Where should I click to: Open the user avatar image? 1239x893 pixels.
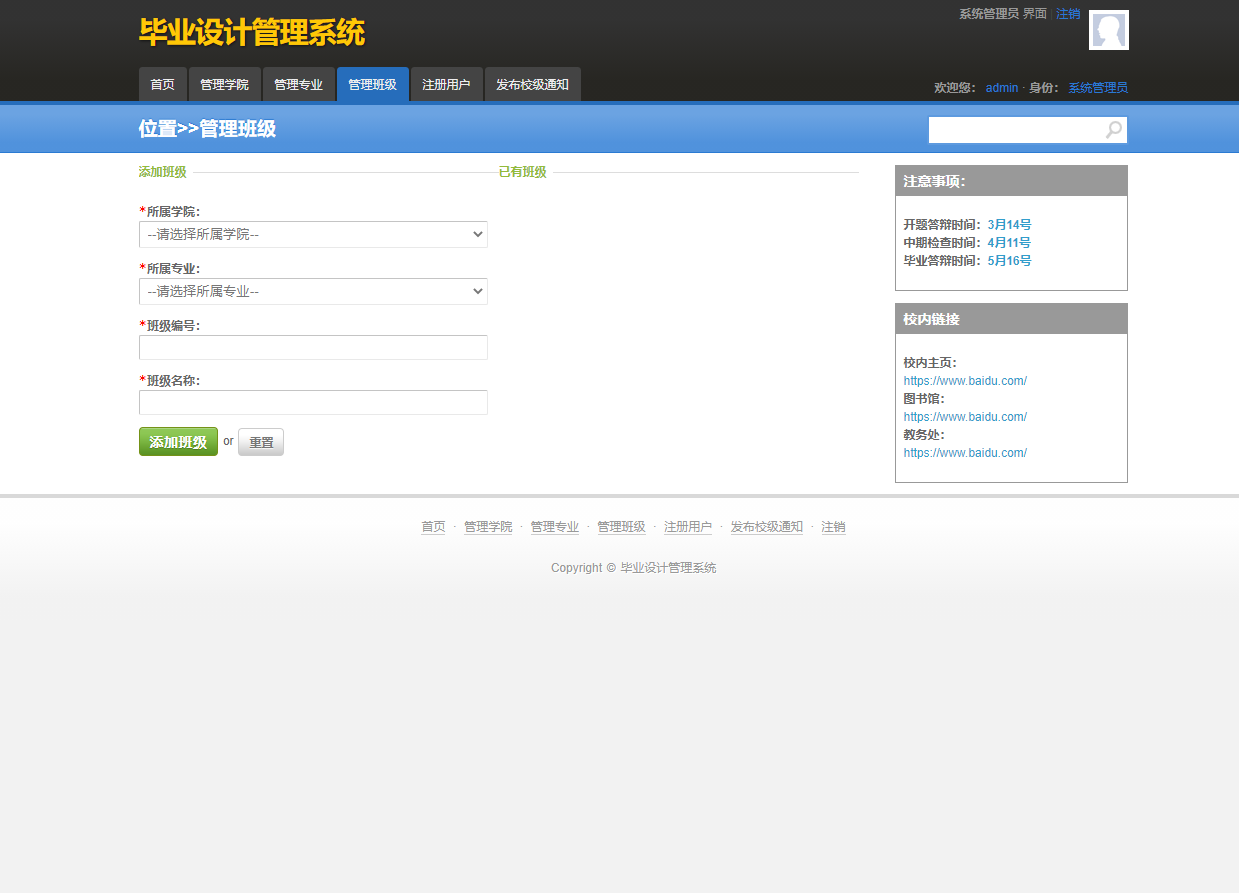point(1108,30)
